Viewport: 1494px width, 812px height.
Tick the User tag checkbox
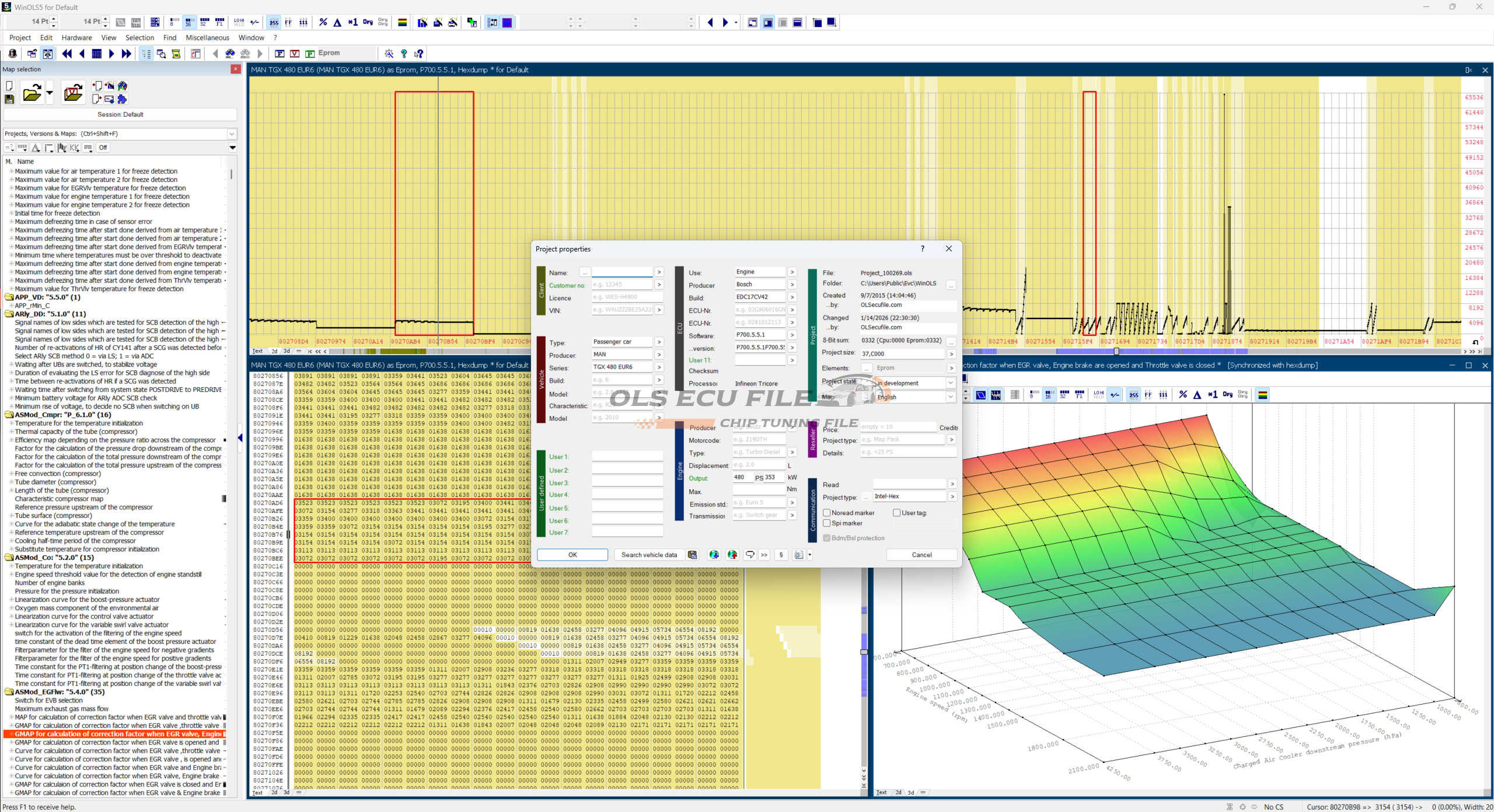click(897, 513)
